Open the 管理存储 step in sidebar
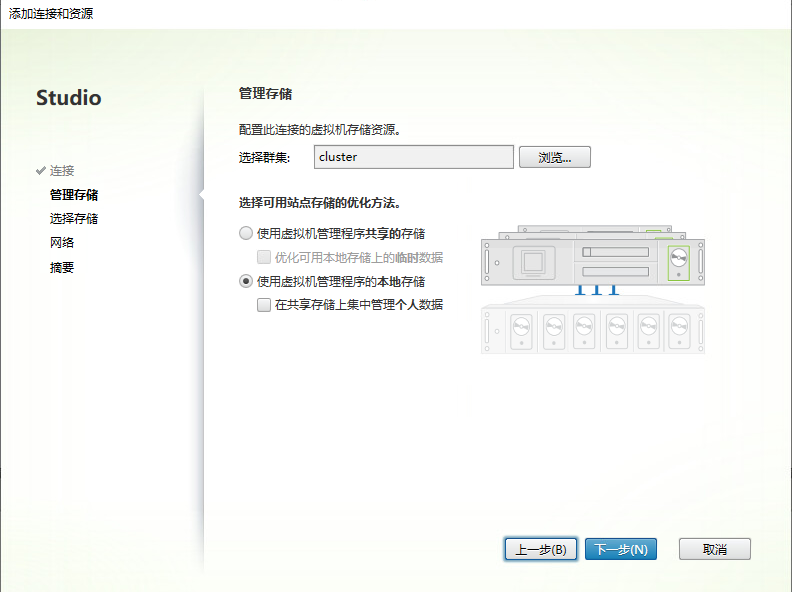 (74, 195)
